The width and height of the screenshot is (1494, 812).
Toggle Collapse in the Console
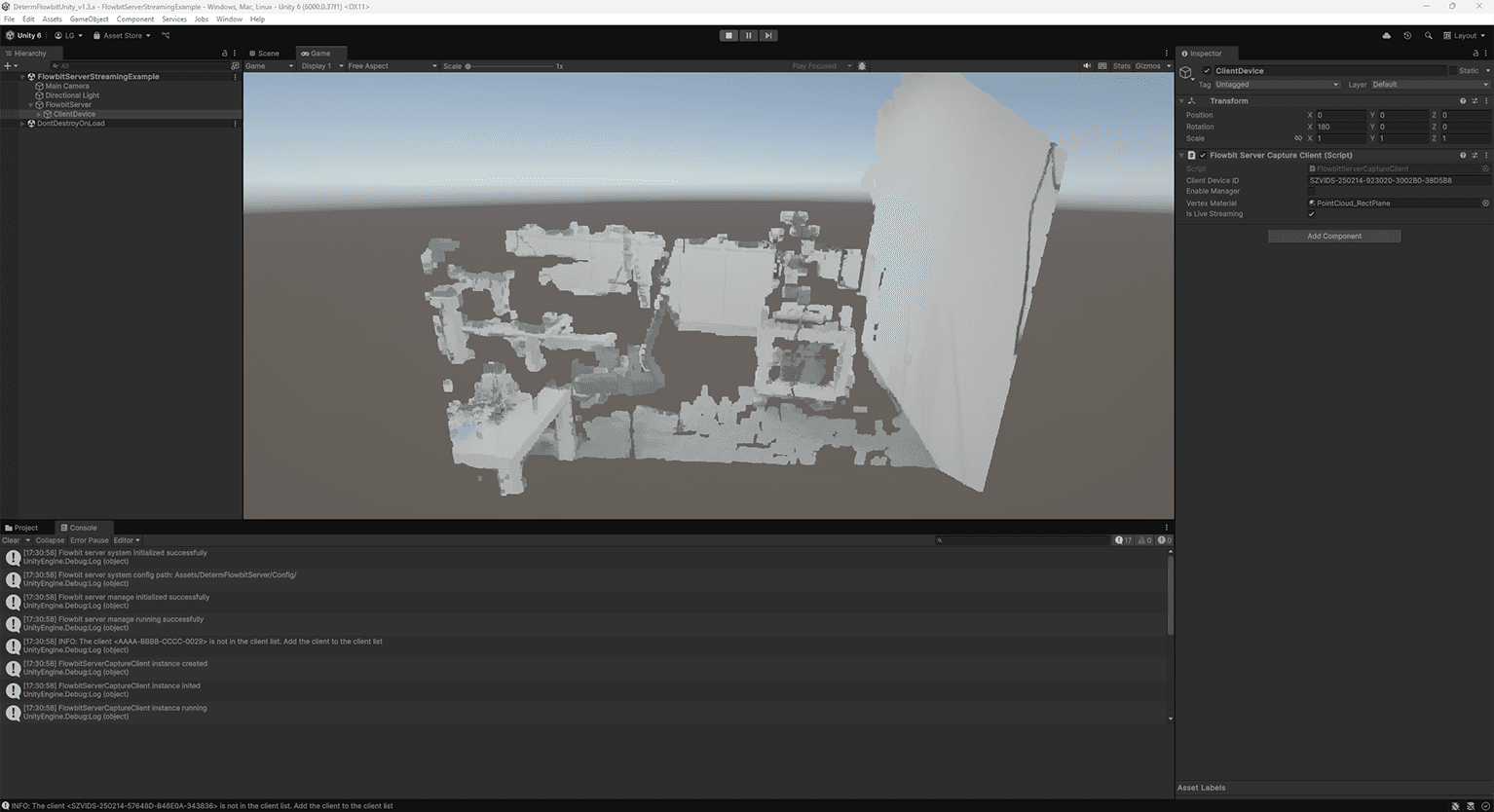(x=50, y=540)
